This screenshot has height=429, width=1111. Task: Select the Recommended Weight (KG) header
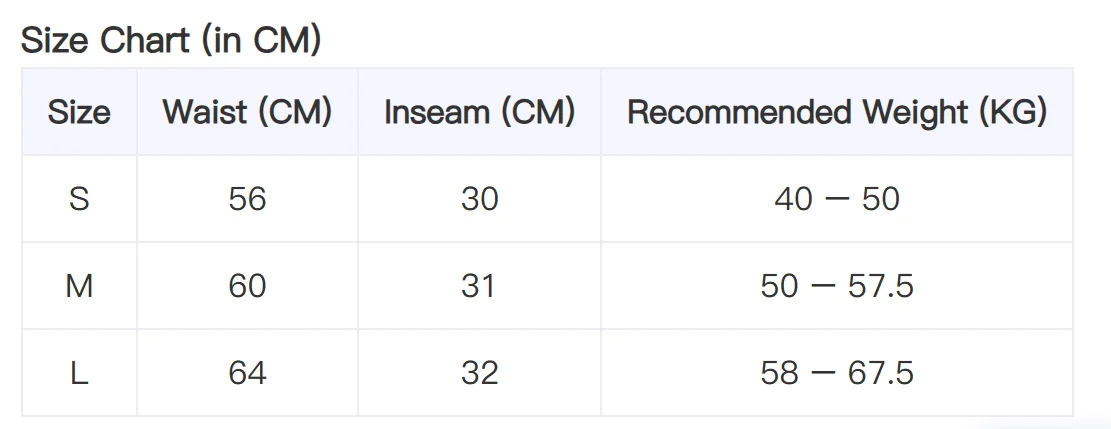[x=837, y=112]
